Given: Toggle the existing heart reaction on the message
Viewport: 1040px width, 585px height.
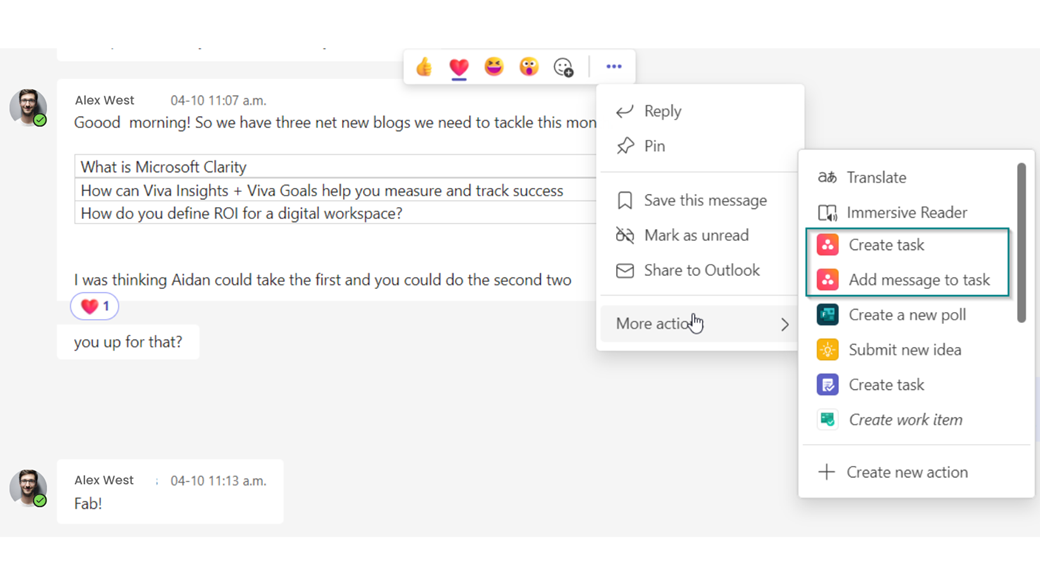Looking at the screenshot, I should point(94,306).
